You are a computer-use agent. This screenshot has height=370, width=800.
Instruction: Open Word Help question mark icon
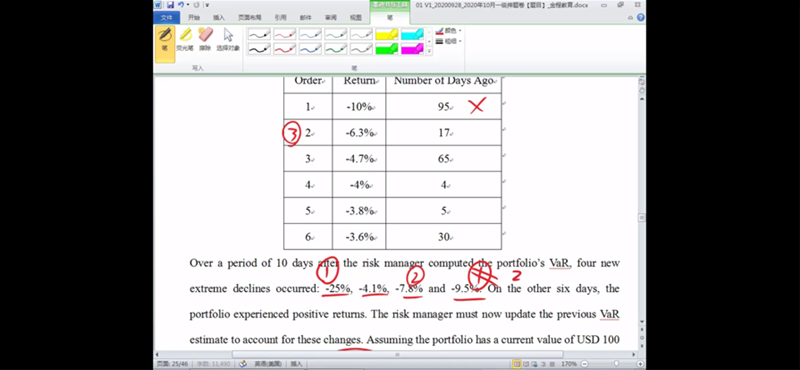pos(640,17)
